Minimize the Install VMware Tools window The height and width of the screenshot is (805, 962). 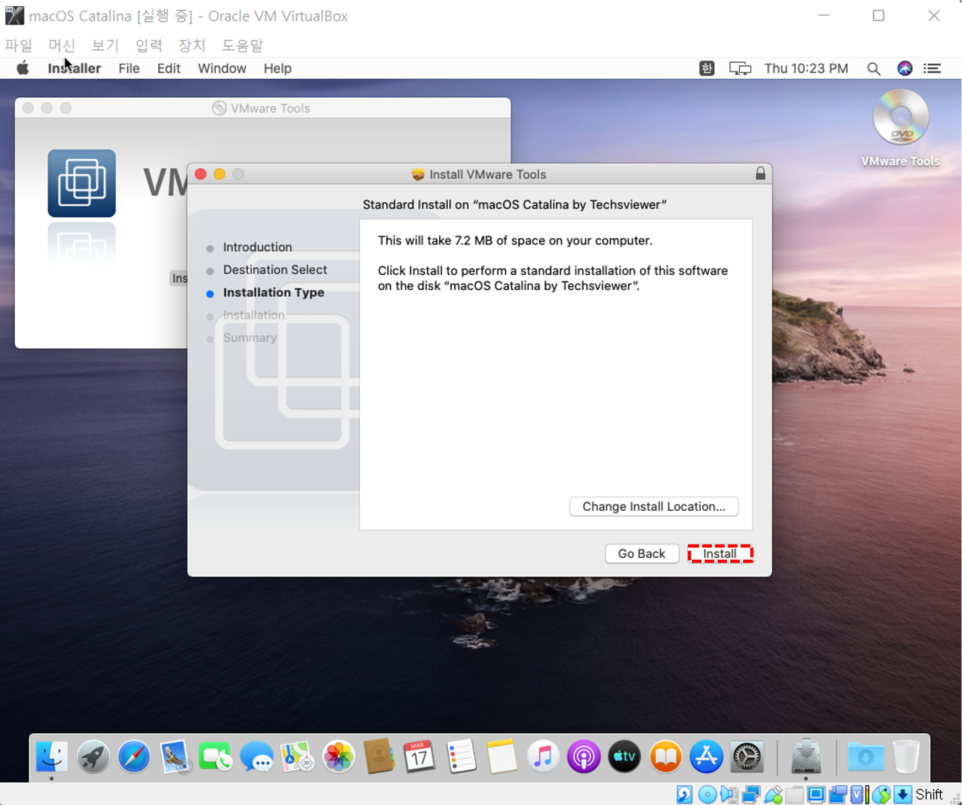click(219, 174)
